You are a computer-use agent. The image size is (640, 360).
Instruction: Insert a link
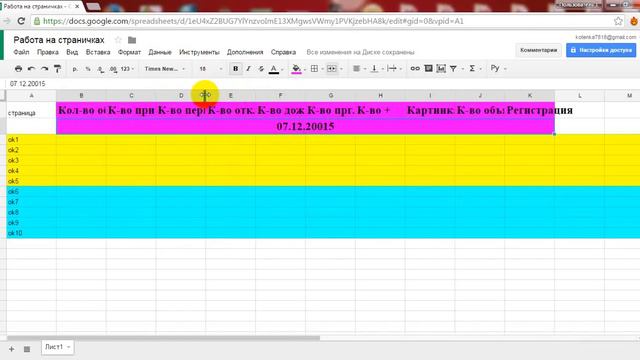pyautogui.click(x=415, y=69)
